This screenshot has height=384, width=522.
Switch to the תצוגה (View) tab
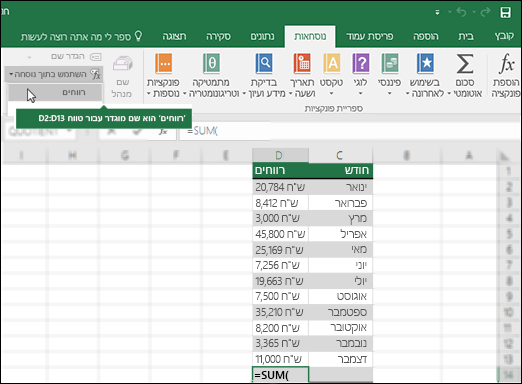(174, 36)
